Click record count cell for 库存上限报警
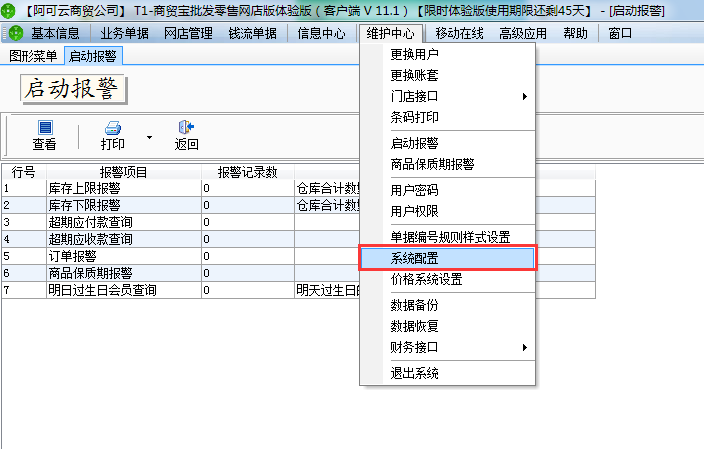Viewport: 704px width, 449px height. pos(248,188)
